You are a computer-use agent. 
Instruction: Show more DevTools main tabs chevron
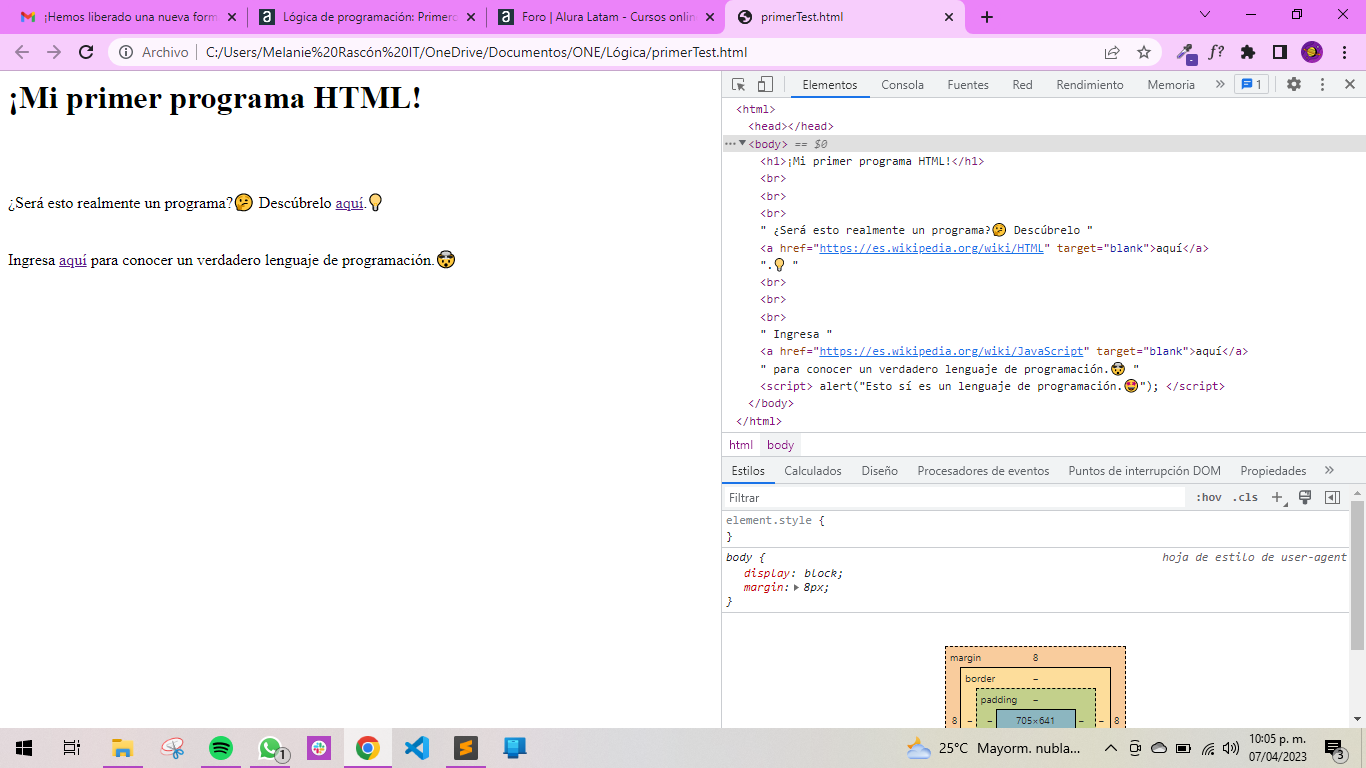[1220, 85]
